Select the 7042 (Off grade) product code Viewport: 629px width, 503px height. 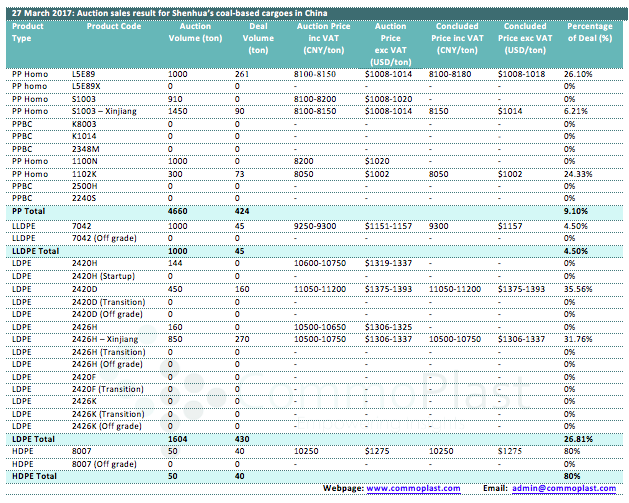(x=104, y=237)
